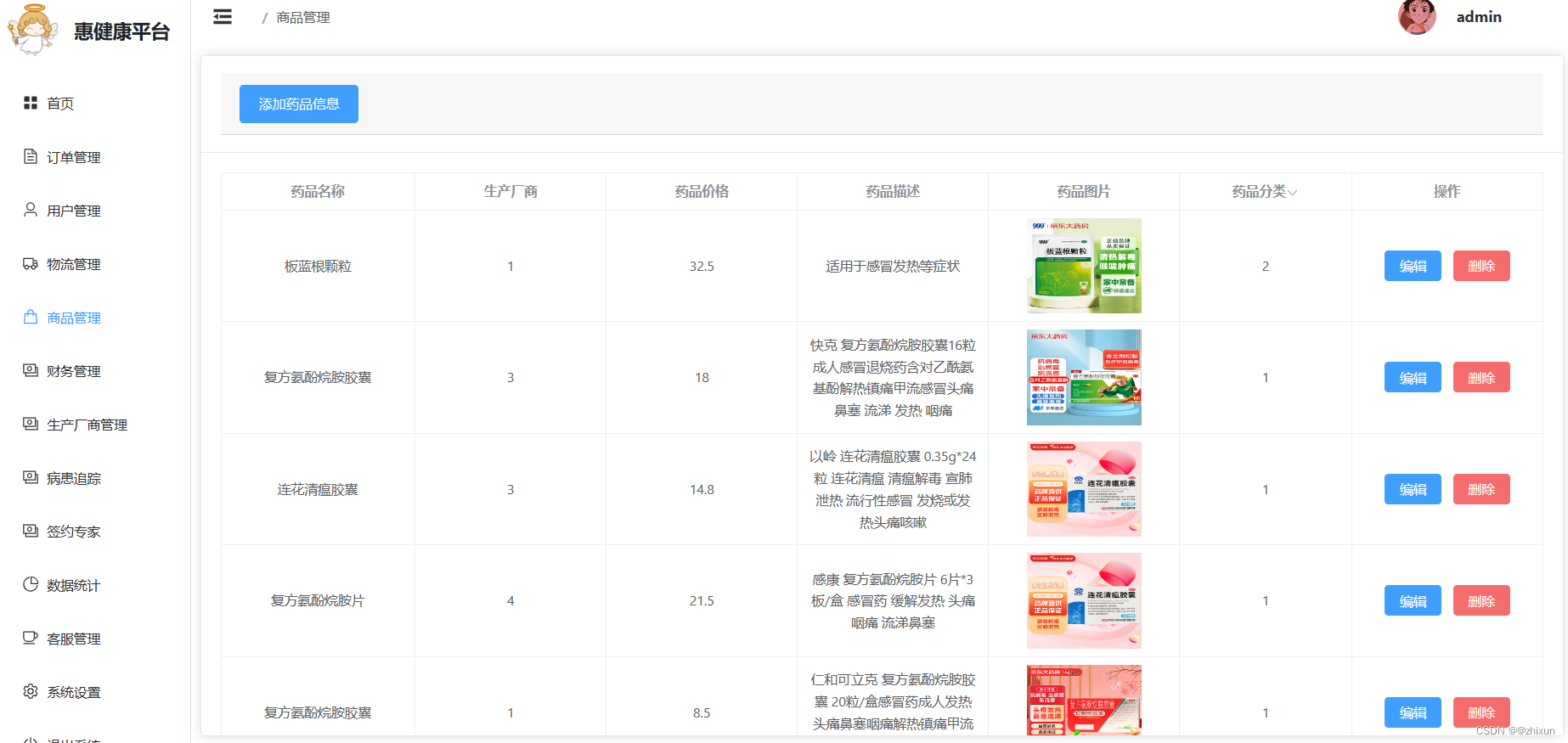Click the 复方氨酚烷胺片 row product image
Screen dimensions: 1568x743
pyautogui.click(x=1084, y=600)
